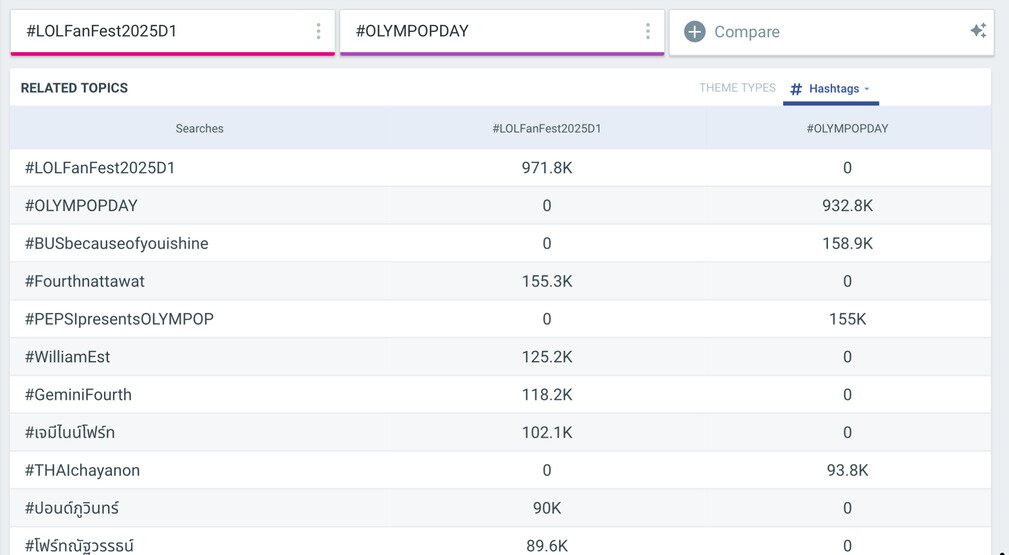
Task: Click the #OLYMPOPDAY column header
Action: pos(847,129)
